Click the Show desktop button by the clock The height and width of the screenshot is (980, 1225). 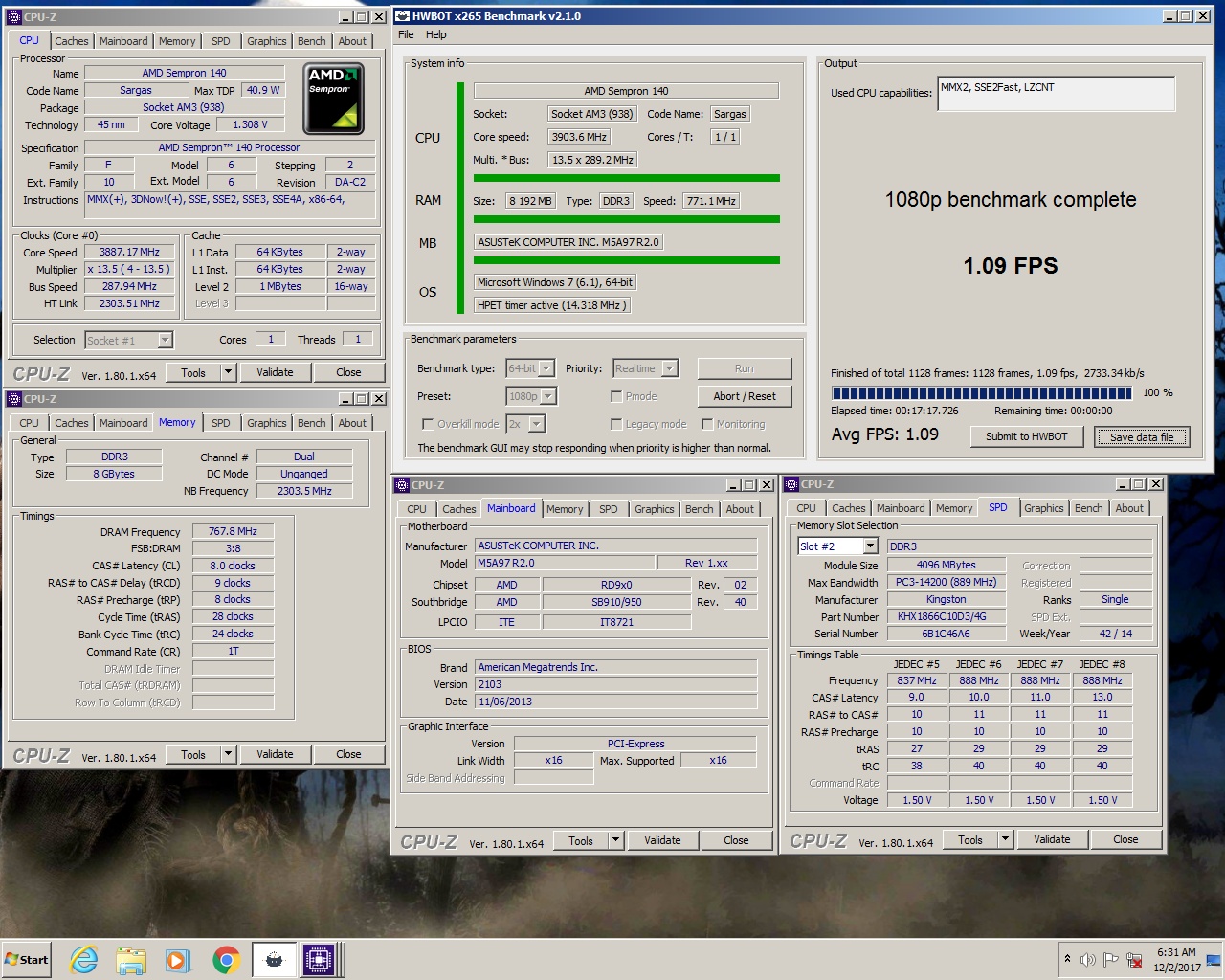[x=1215, y=959]
